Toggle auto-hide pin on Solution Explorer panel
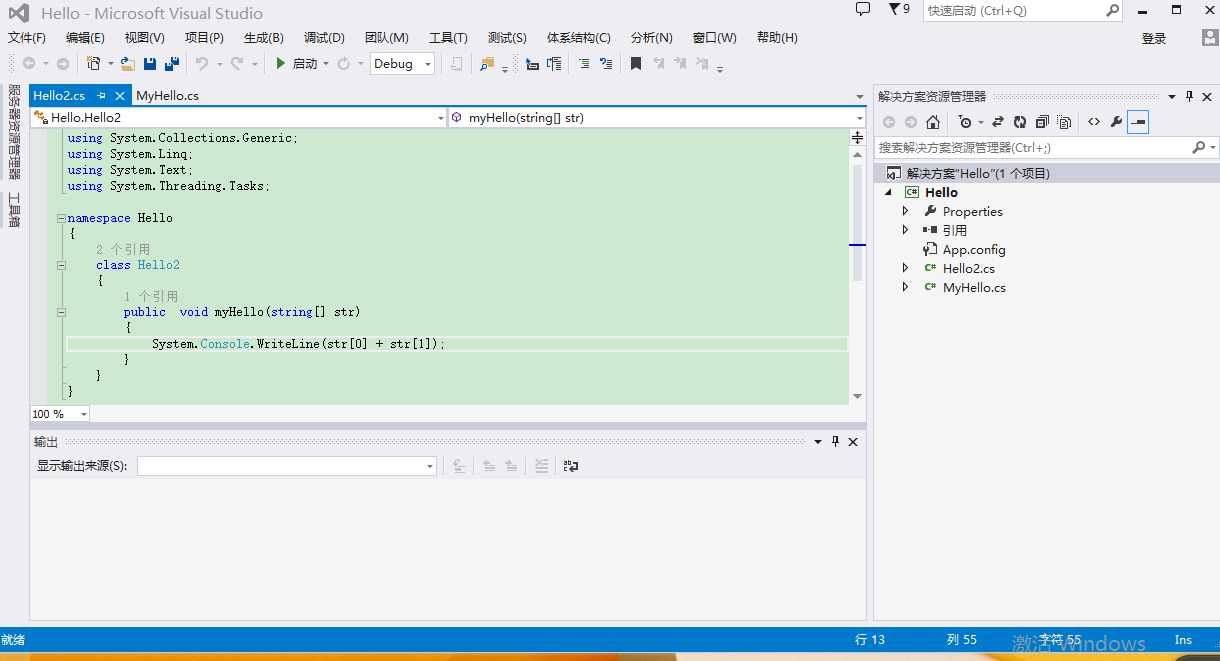 (x=1189, y=96)
